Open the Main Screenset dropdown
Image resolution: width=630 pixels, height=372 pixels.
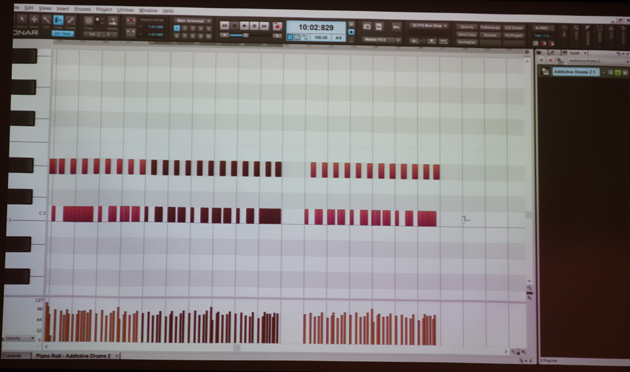point(193,20)
